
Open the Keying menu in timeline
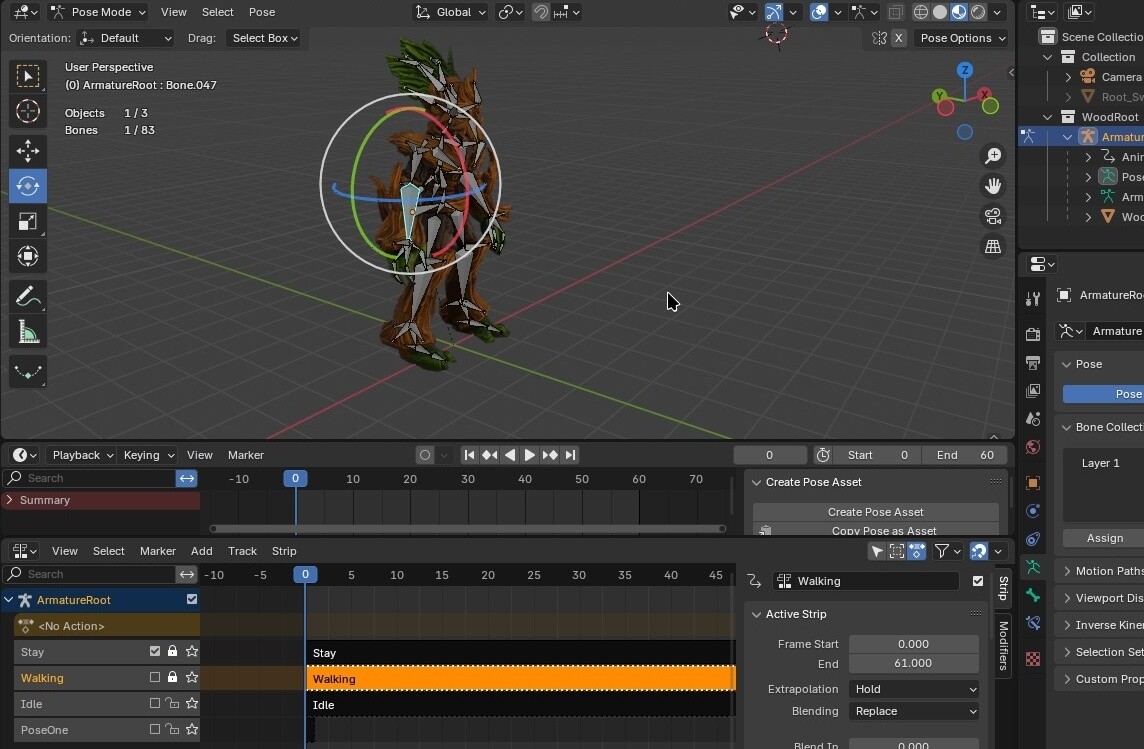click(147, 455)
